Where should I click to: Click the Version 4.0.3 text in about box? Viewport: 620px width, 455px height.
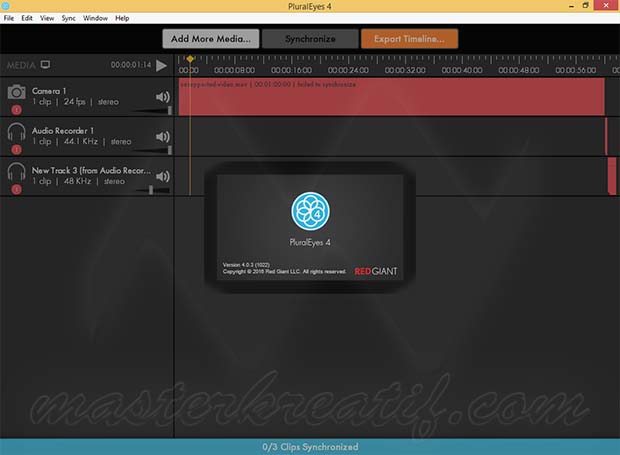coord(246,265)
